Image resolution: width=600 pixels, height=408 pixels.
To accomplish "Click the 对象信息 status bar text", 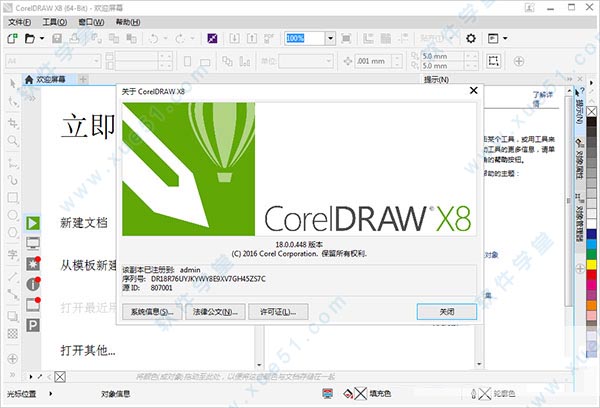I will point(116,393).
